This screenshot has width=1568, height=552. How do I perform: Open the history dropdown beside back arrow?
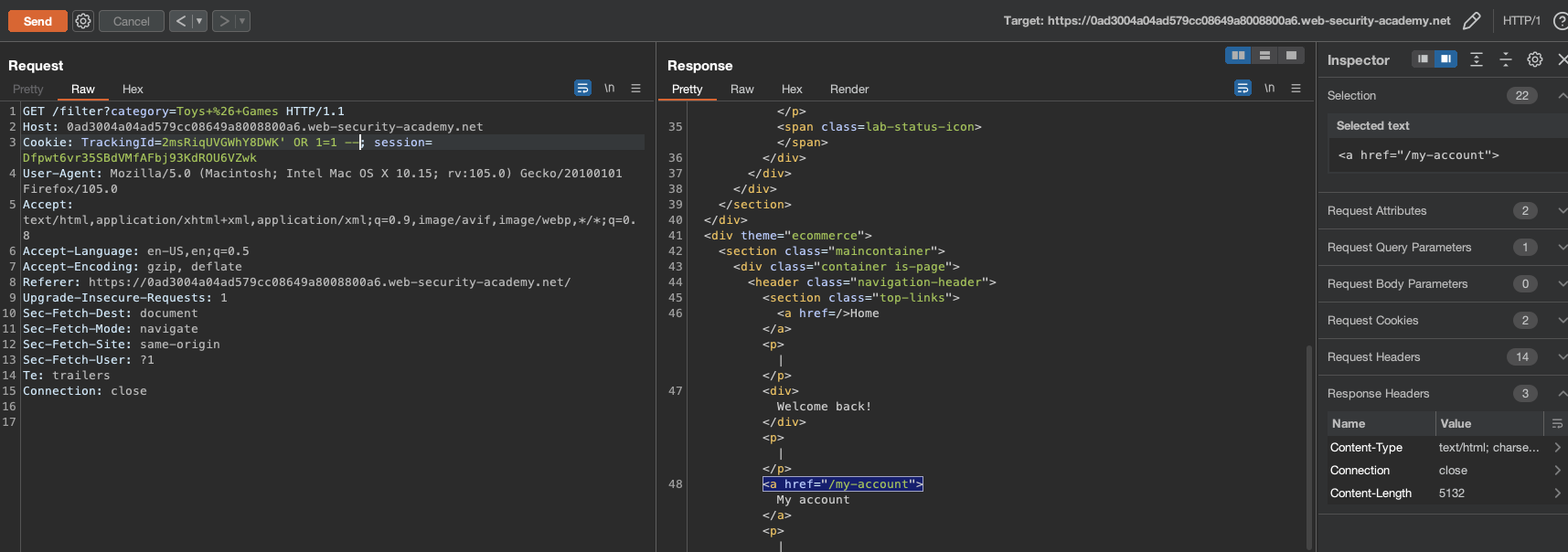[199, 21]
